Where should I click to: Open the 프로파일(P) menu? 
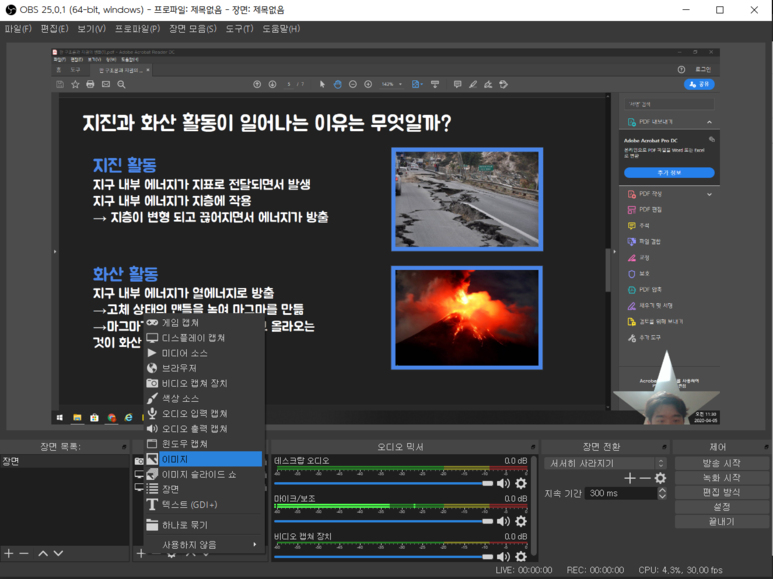point(138,29)
